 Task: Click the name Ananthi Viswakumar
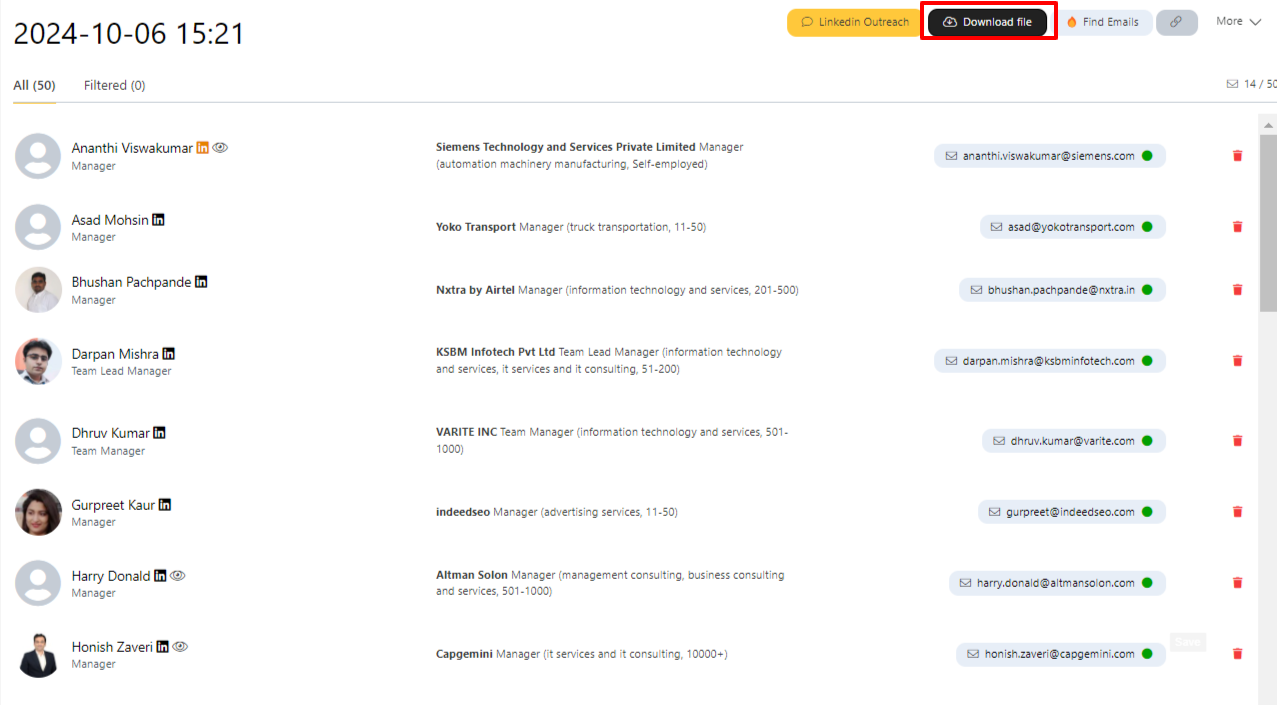tap(132, 148)
